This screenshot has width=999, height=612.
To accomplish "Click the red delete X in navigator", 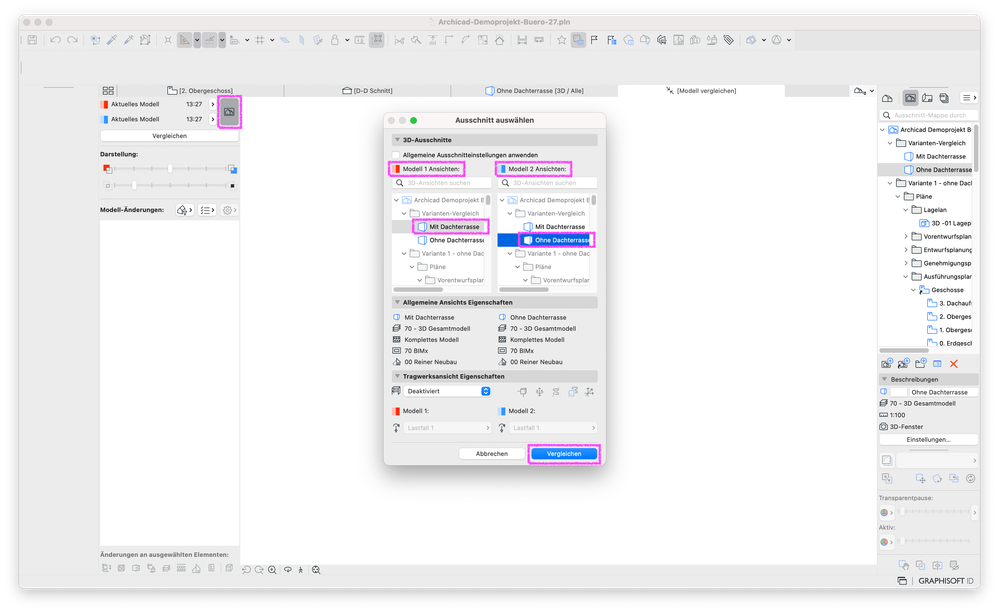I will pos(954,364).
